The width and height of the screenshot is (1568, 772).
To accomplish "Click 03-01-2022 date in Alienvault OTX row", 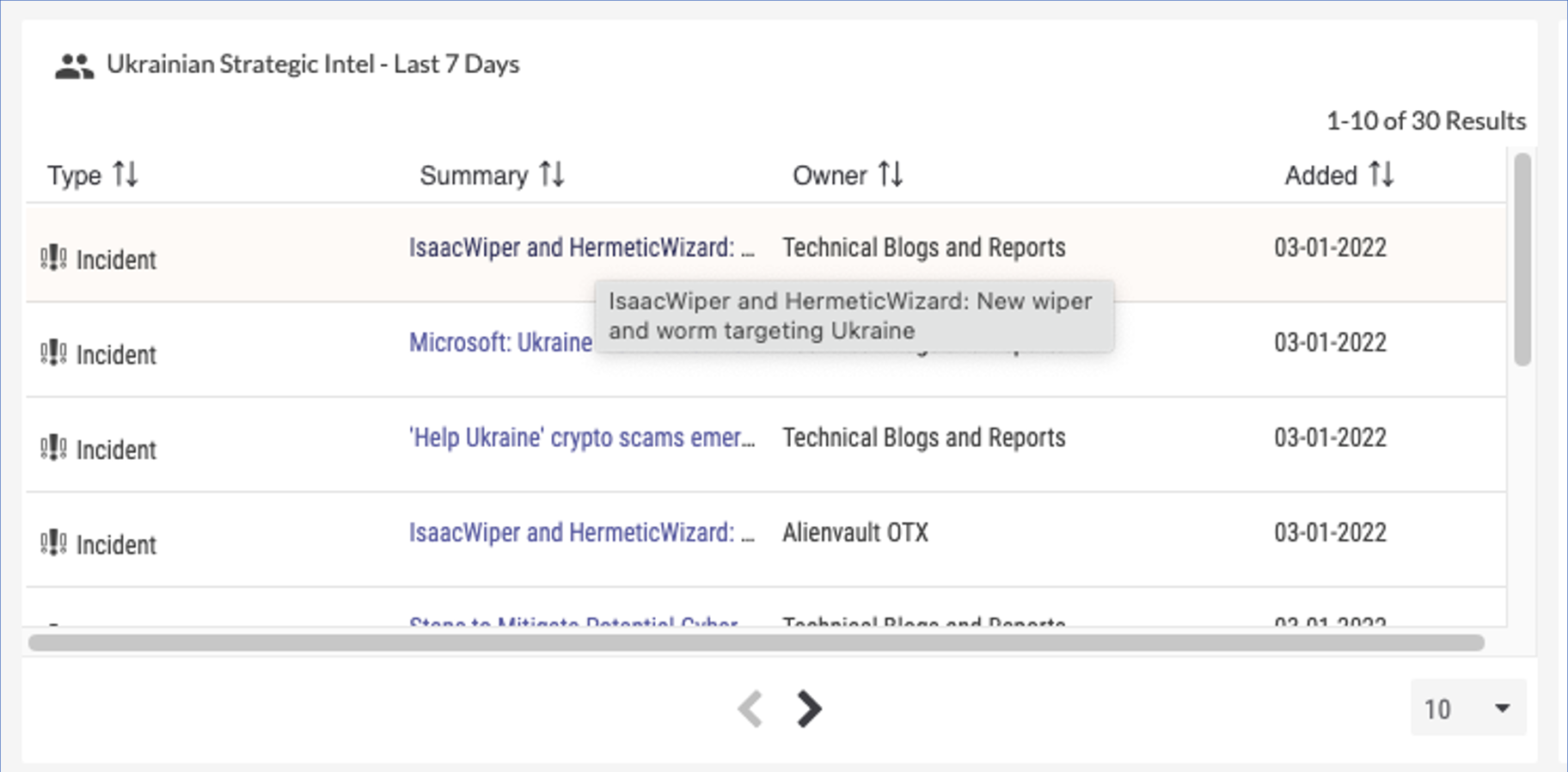I will coord(1330,533).
